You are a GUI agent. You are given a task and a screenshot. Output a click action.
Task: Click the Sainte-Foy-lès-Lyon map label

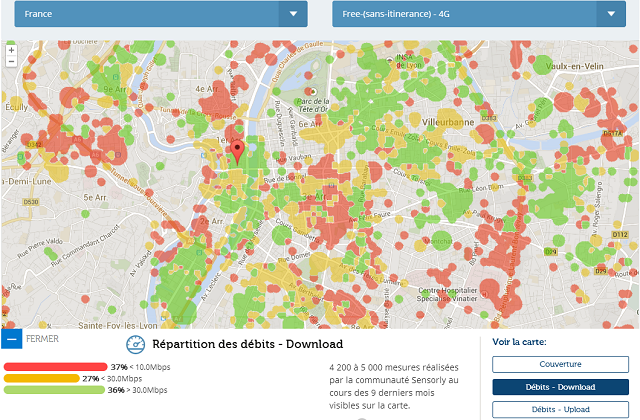tap(118, 325)
